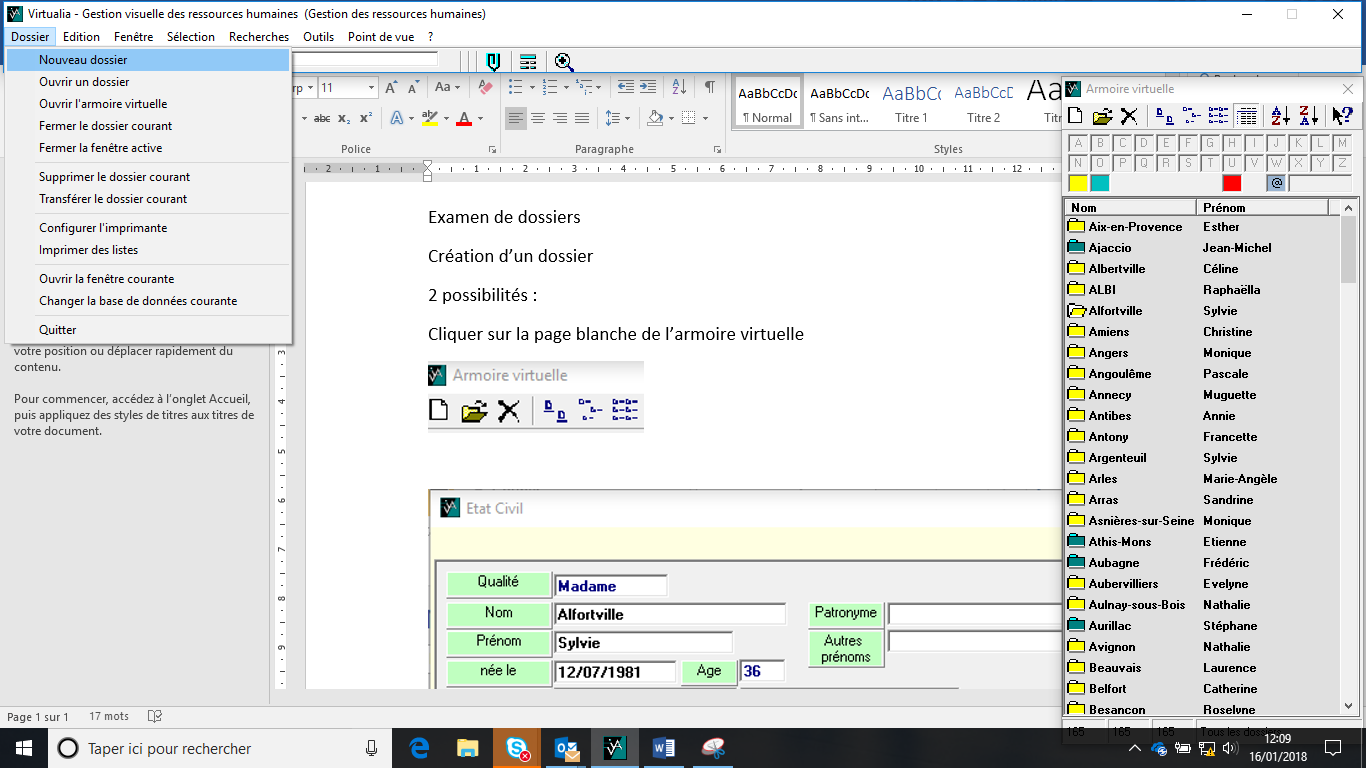The image size is (1366, 768).
Task: Open the bullet list dropdown arrow
Action: pos(531,88)
